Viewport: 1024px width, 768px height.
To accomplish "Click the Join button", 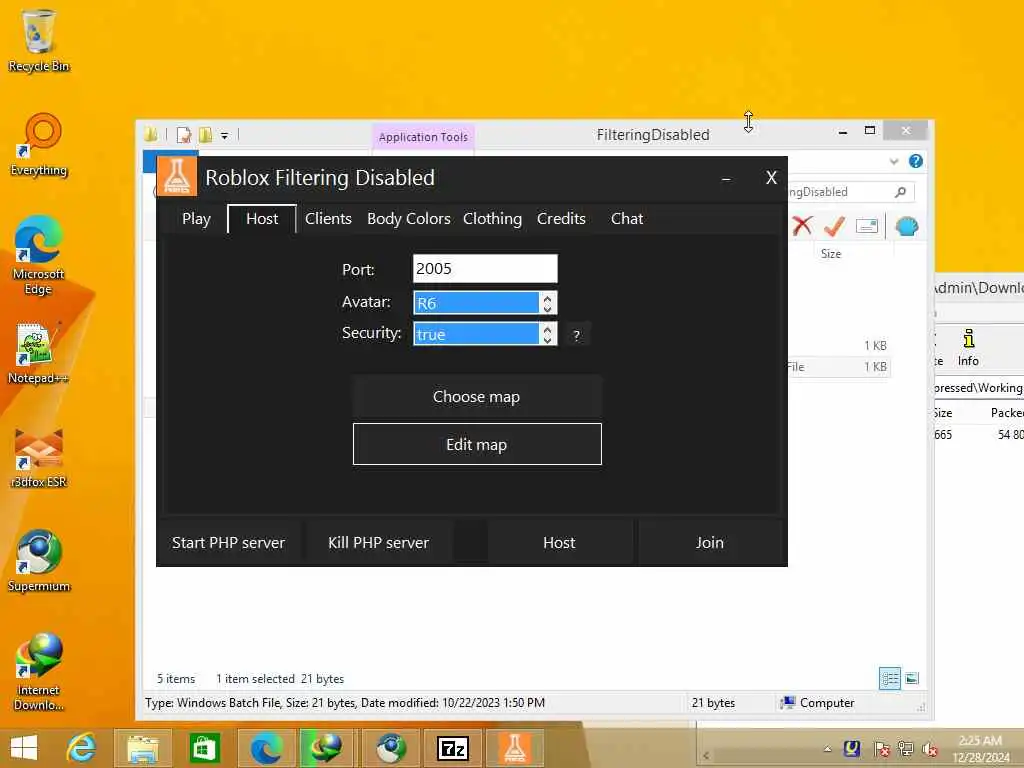I will tap(709, 543).
